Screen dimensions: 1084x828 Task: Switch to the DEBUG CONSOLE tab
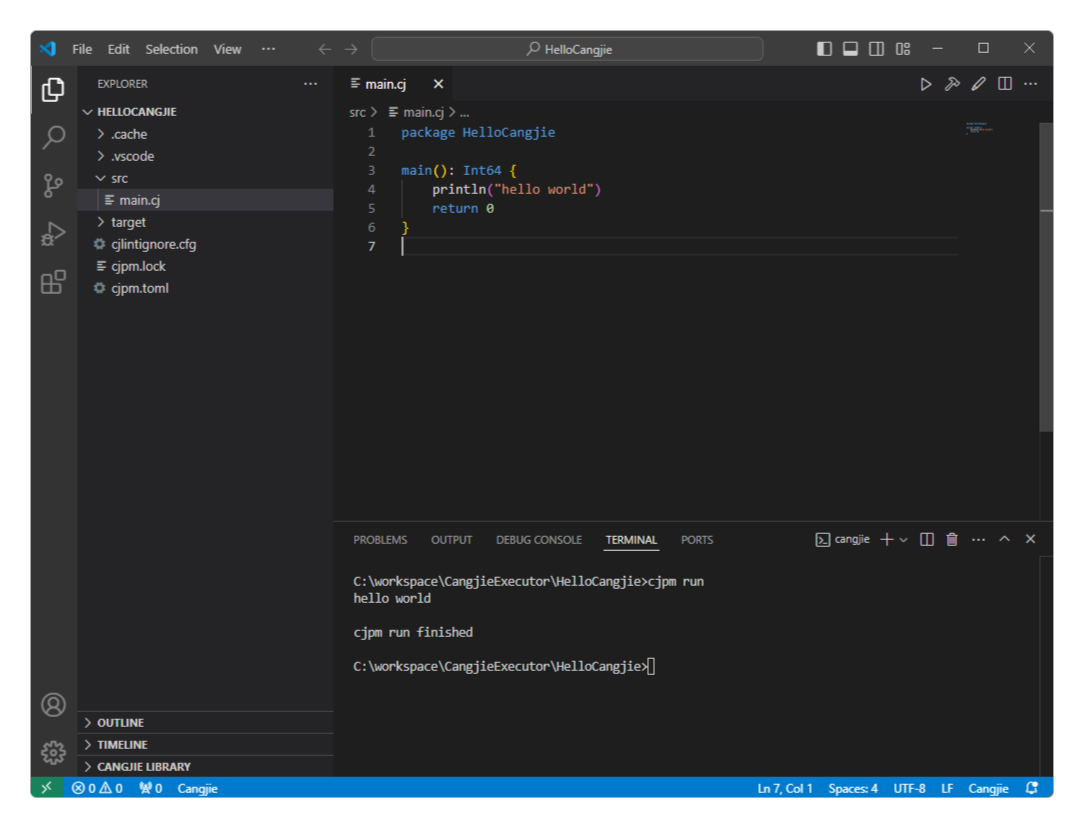pyautogui.click(x=539, y=540)
